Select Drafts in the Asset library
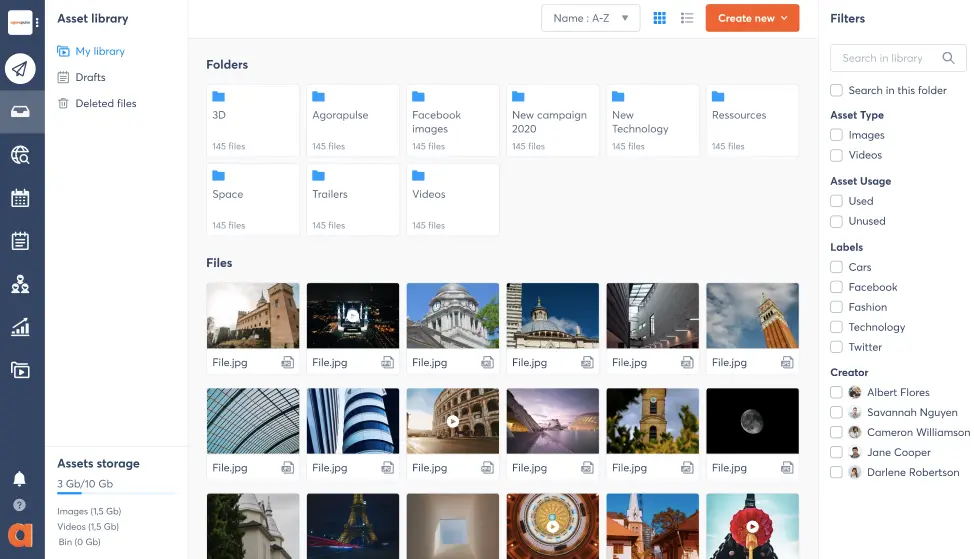Screen dimensions: 974x559 click(90, 77)
